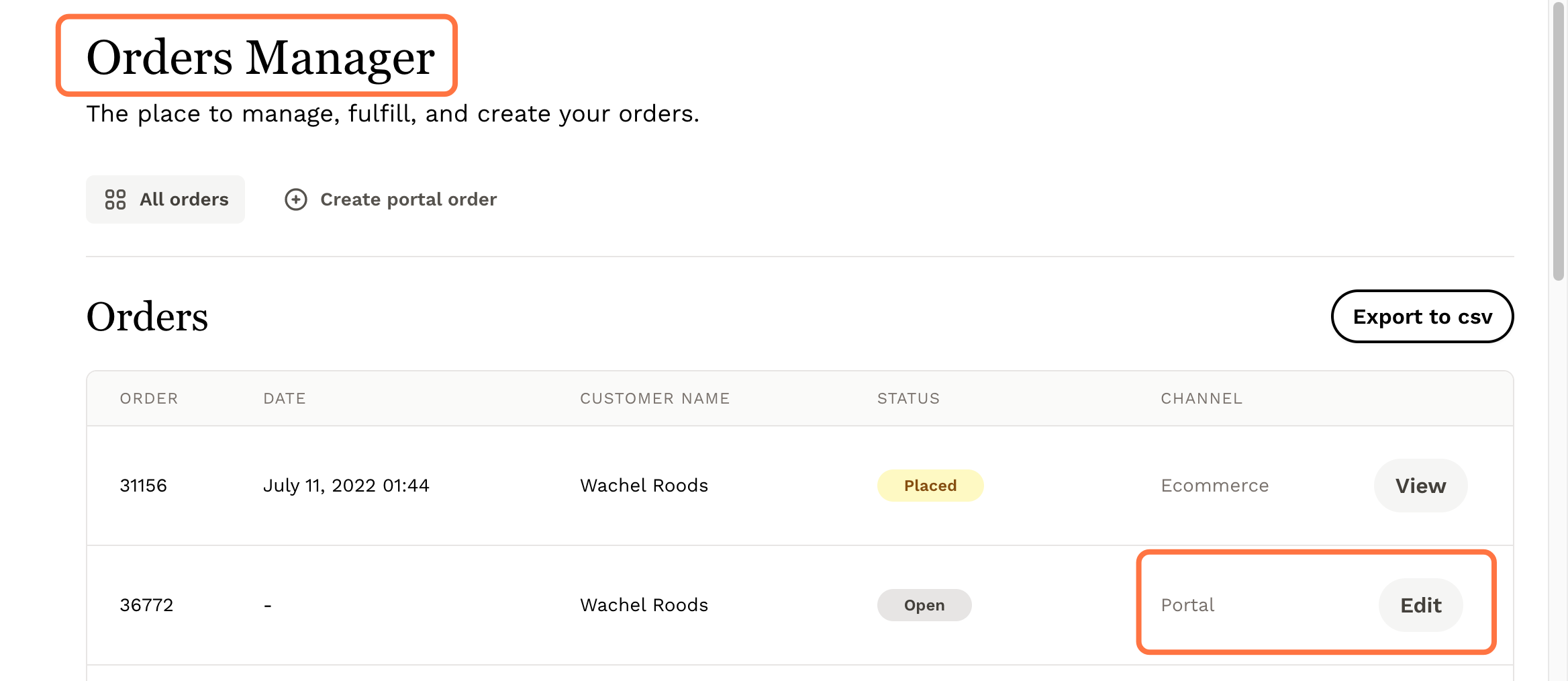Edit the Portal order 36772
Image resolution: width=1568 pixels, height=681 pixels.
[x=1420, y=605]
